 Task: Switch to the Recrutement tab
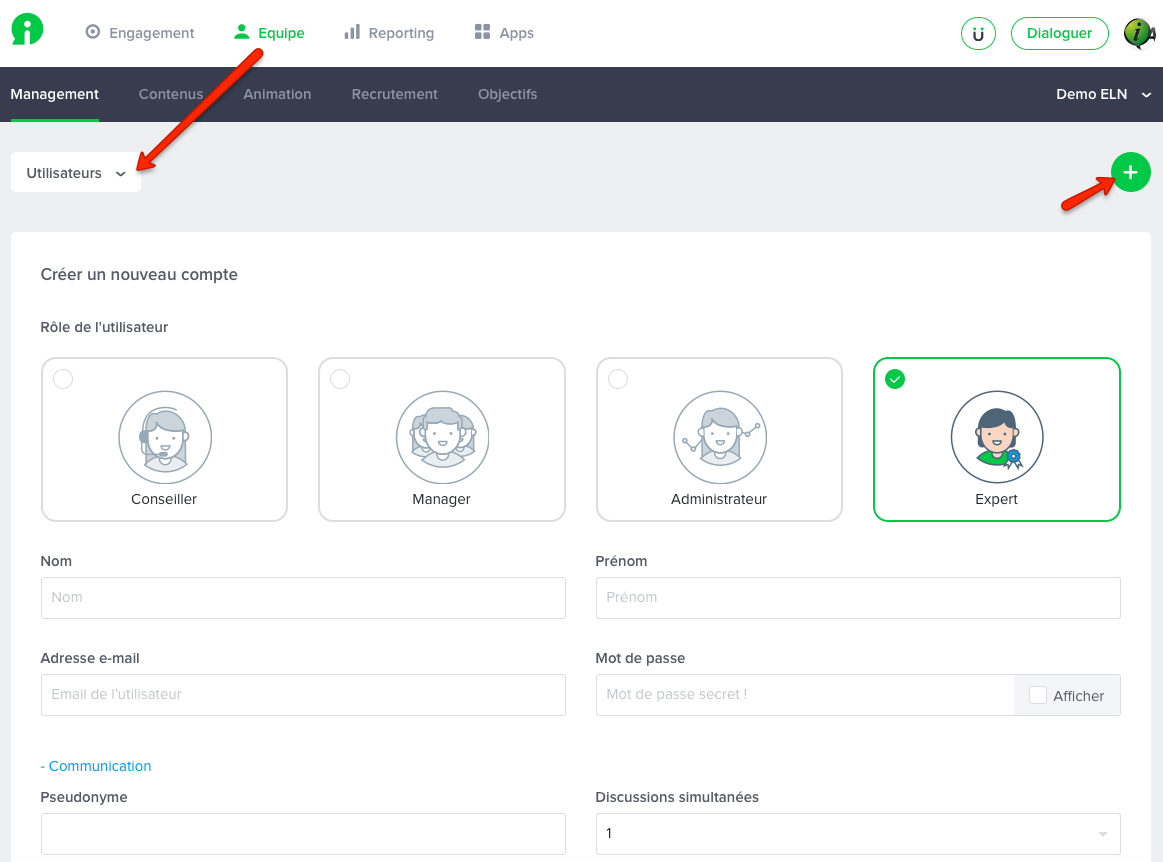[x=395, y=94]
